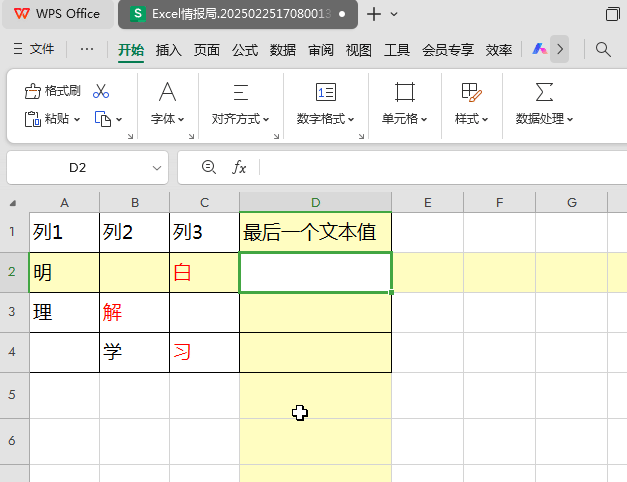
Task: Click the WPS AI icon
Action: [538, 49]
